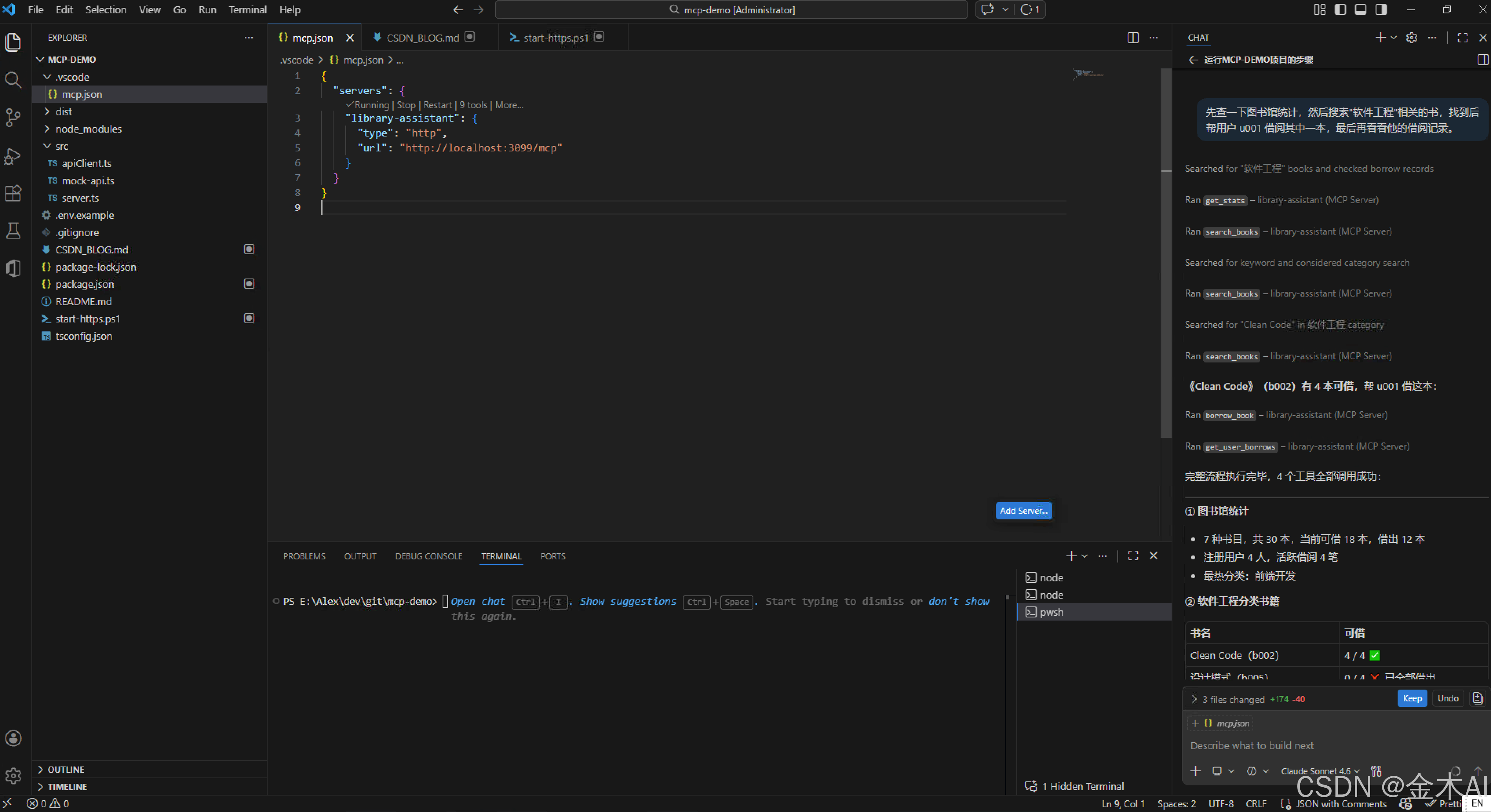Split the editor to the right
This screenshot has width=1491, height=812.
tap(1133, 38)
